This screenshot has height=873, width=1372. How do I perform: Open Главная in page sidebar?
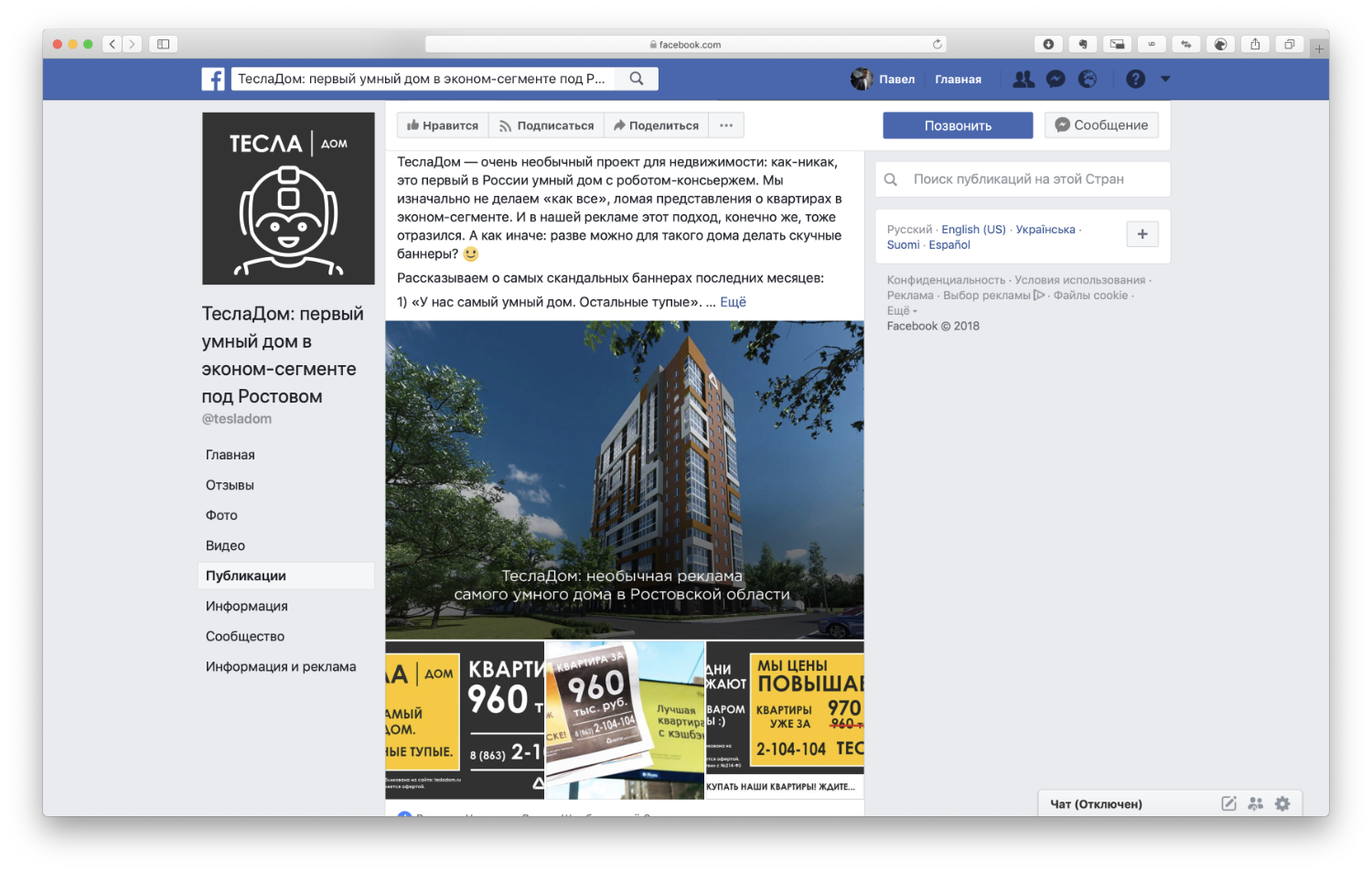click(230, 455)
